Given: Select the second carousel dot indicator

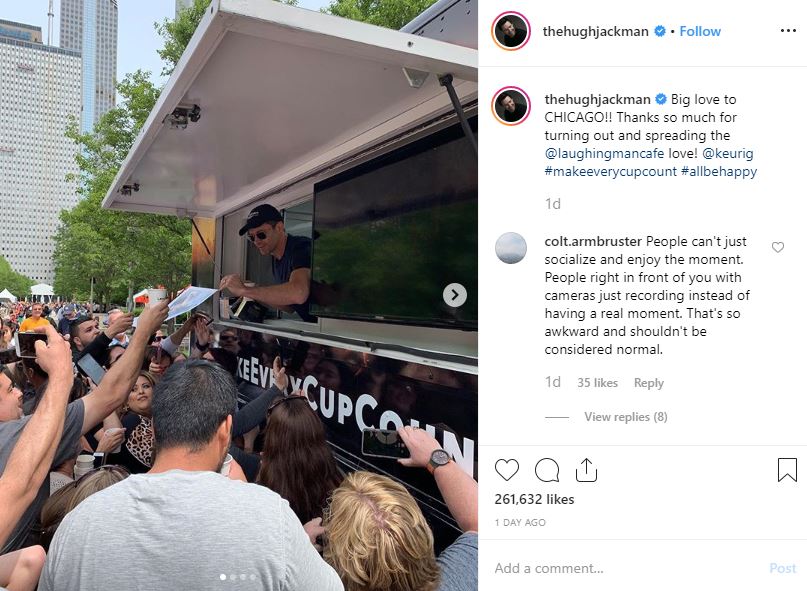Looking at the screenshot, I should coord(233,577).
